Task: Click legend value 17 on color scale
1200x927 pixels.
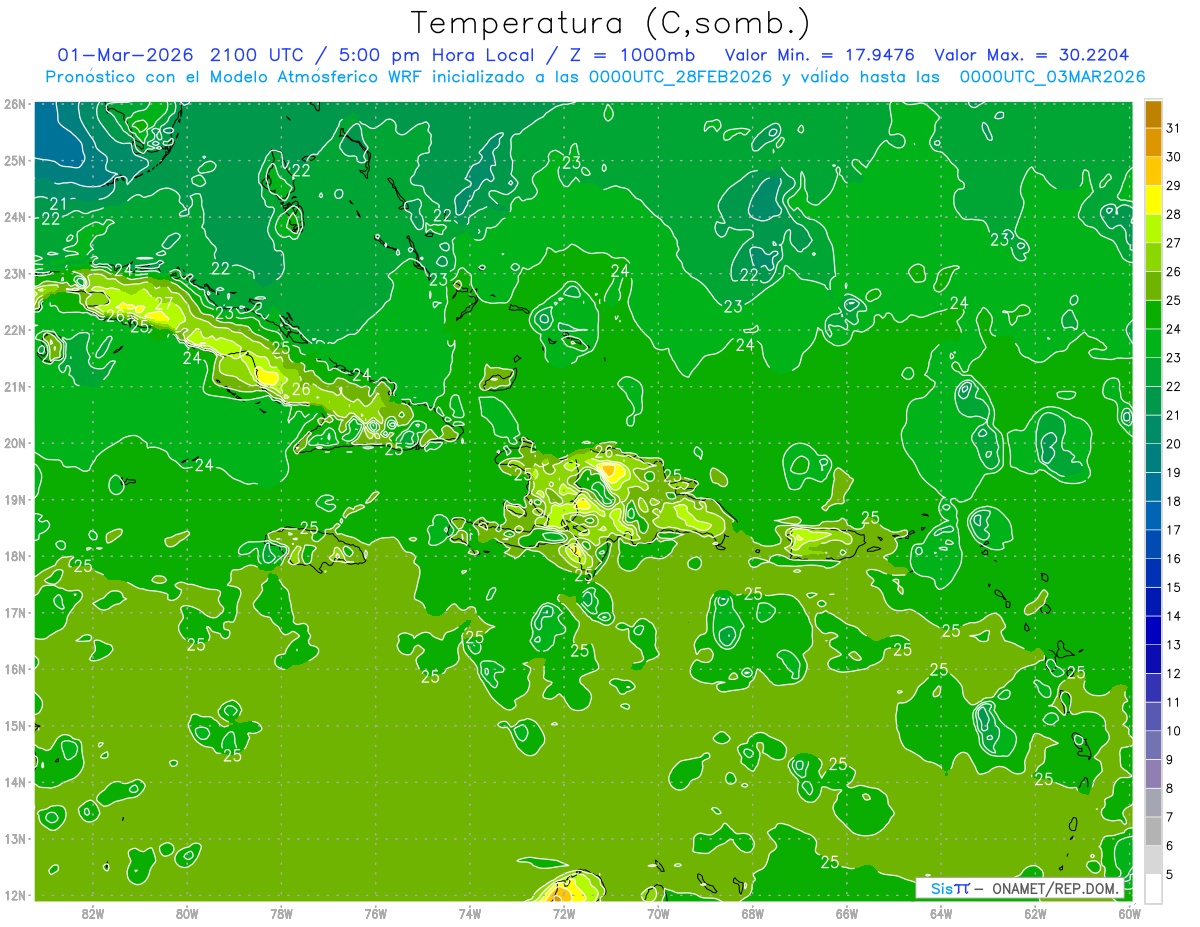Action: pos(1173,530)
